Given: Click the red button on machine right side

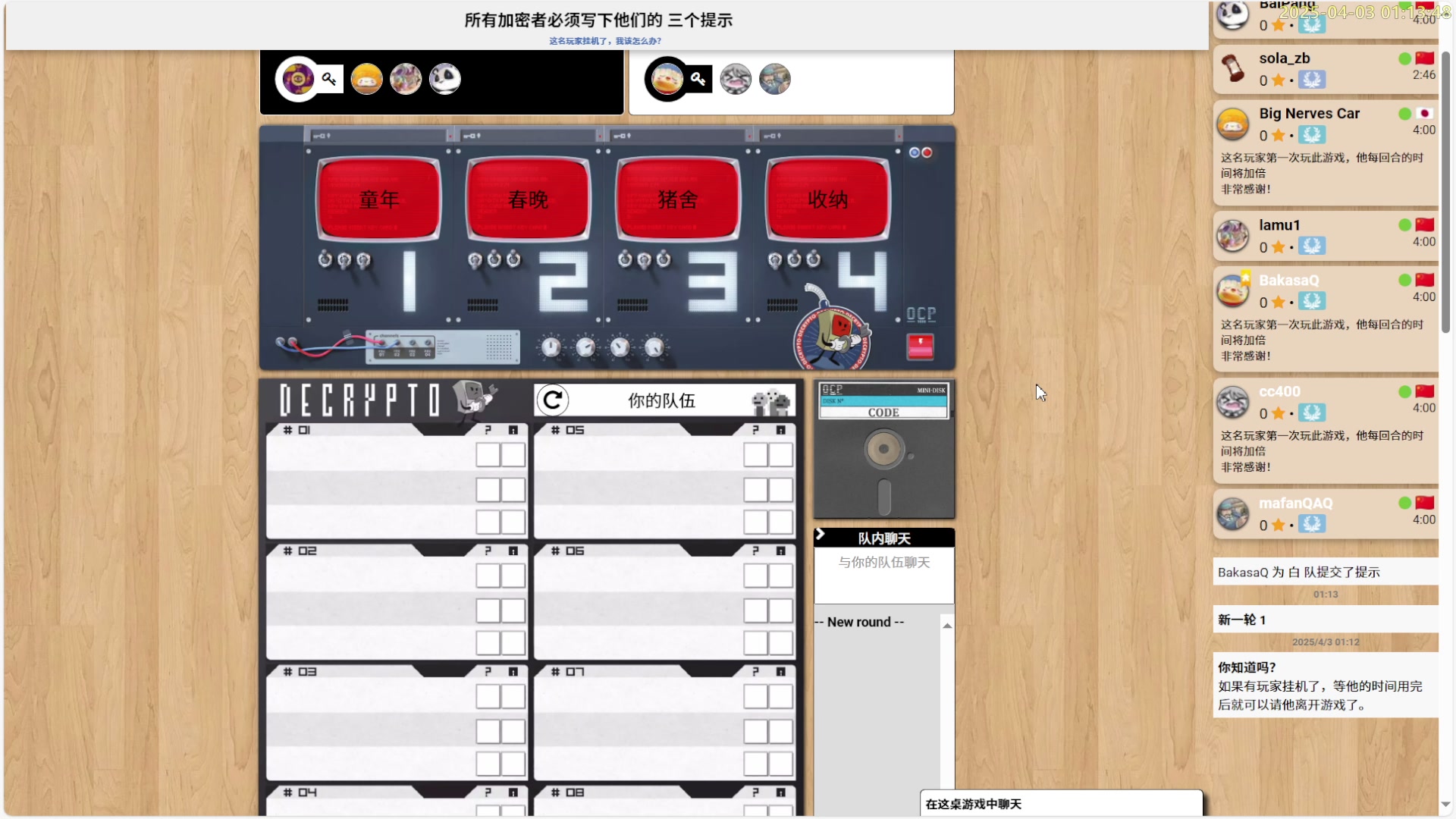Looking at the screenshot, I should pyautogui.click(x=921, y=347).
